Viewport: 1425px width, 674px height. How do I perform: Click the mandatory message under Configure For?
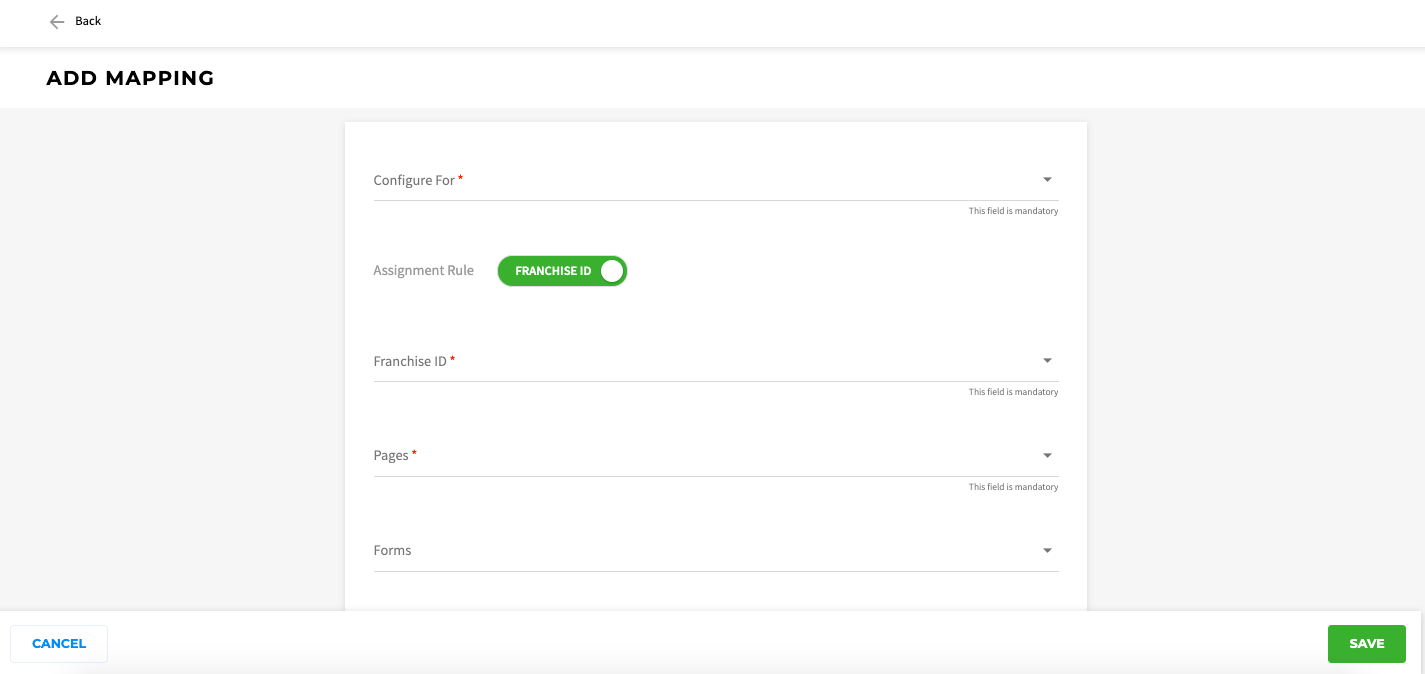(x=1013, y=212)
